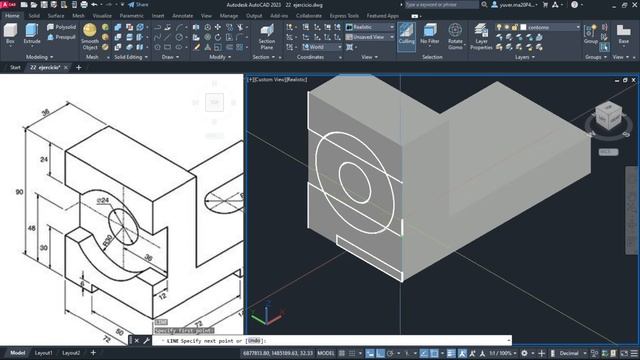Open the Realistic visual style dropdown
Screen dimensions: 640x360
(370, 27)
